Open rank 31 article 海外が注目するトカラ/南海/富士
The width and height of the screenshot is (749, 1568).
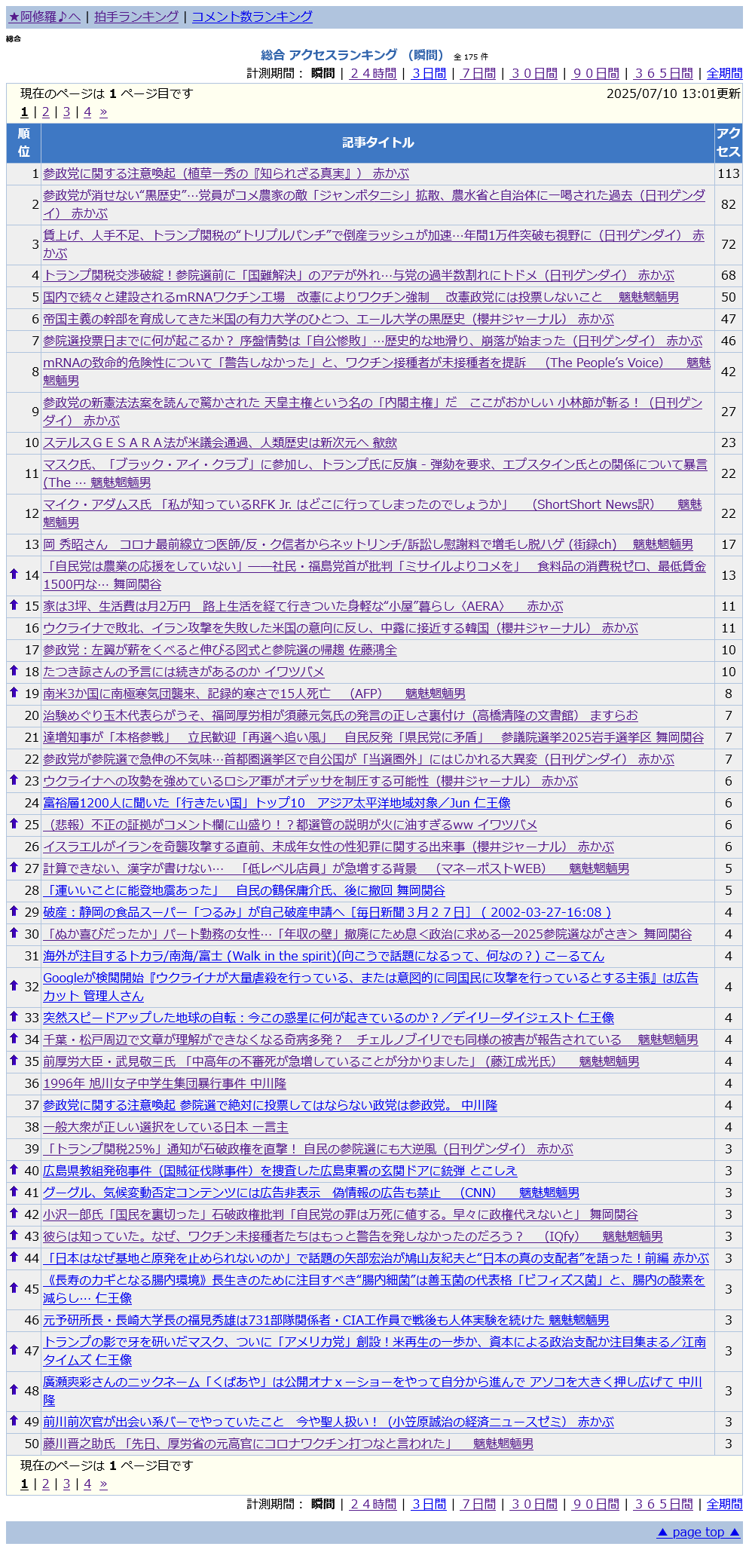(x=323, y=956)
